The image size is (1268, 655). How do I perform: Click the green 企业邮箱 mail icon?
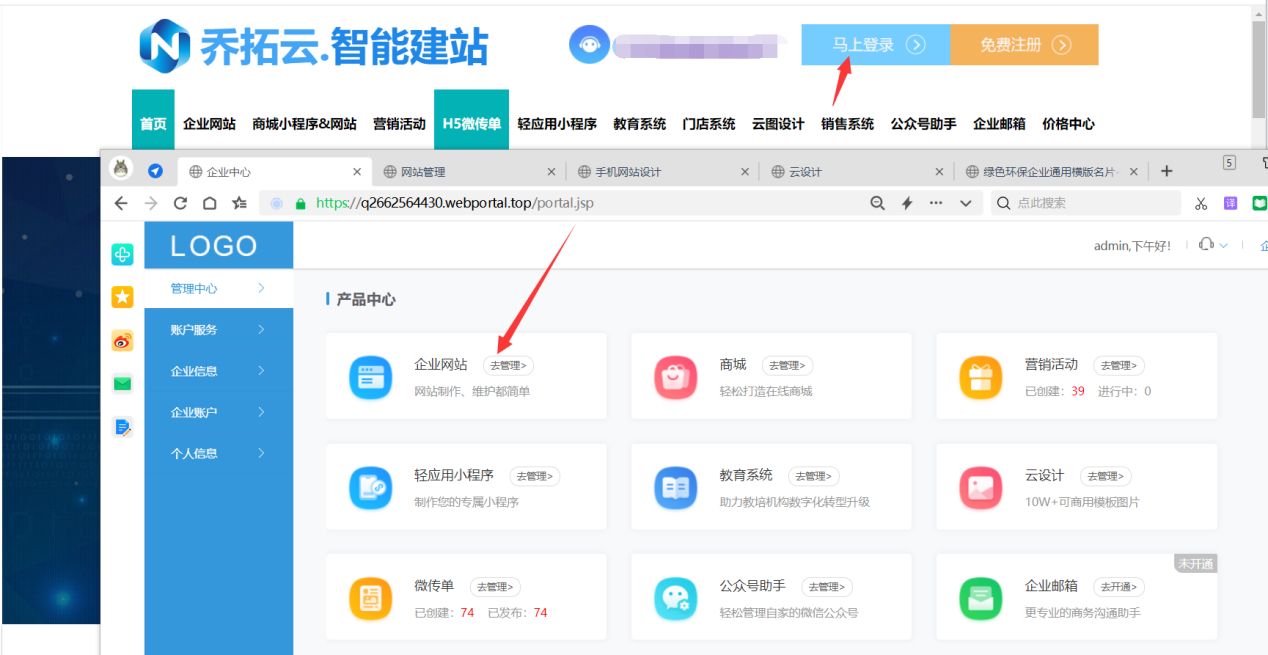979,596
